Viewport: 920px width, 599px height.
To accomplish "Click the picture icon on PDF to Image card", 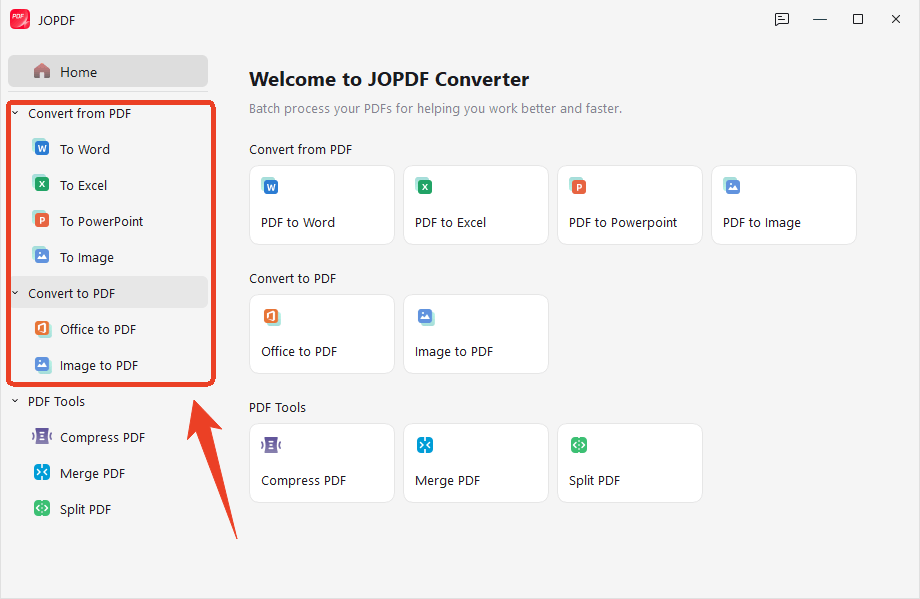I will point(732,186).
